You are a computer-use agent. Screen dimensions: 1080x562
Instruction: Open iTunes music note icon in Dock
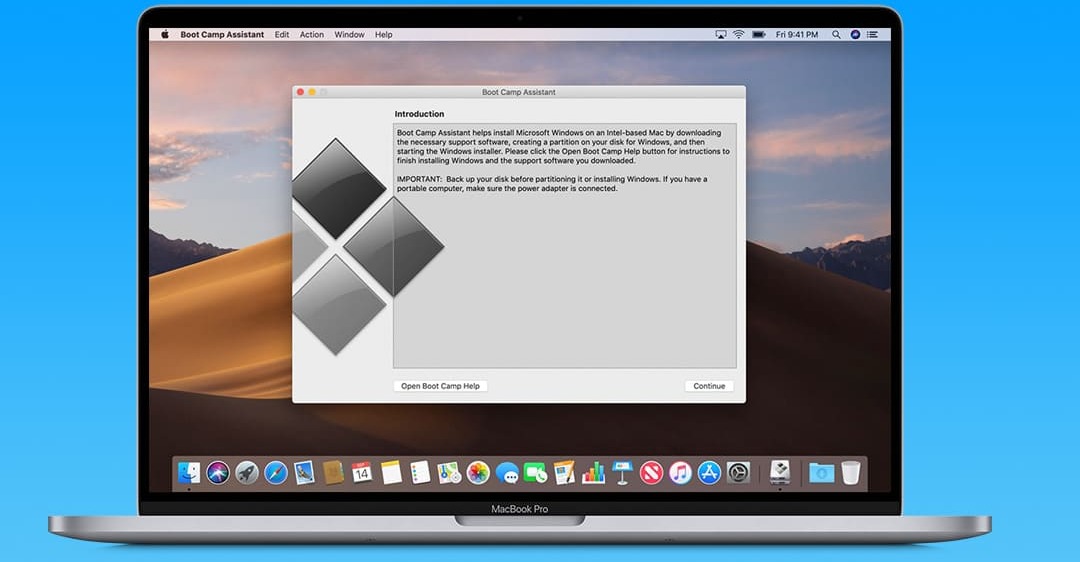(x=680, y=473)
